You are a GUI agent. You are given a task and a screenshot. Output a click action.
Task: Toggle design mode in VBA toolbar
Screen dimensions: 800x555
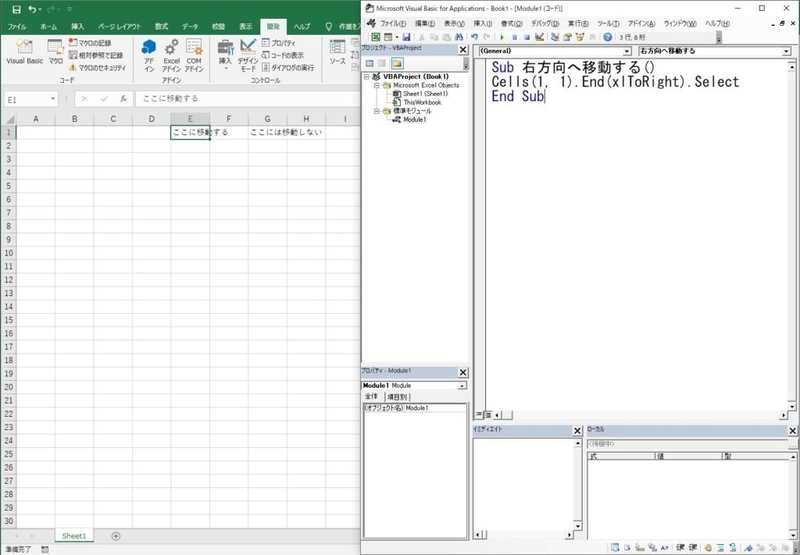click(539, 37)
